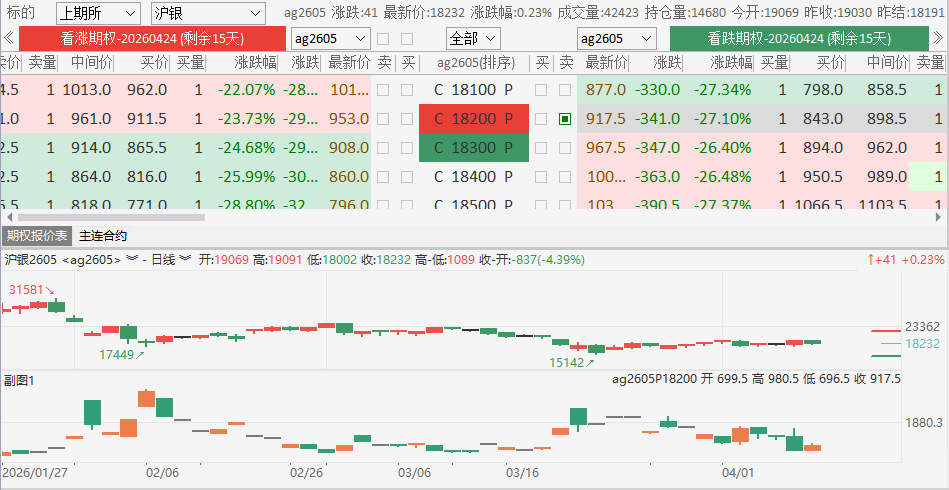Click put buy price 843.0

(823, 119)
